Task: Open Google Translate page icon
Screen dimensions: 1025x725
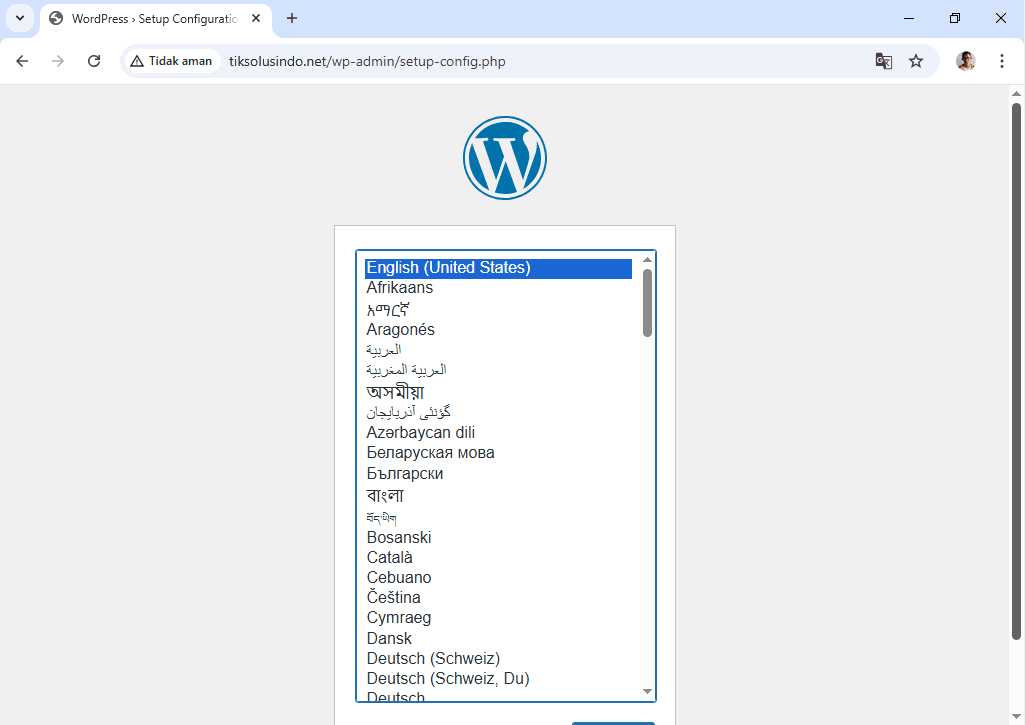Action: [x=884, y=61]
